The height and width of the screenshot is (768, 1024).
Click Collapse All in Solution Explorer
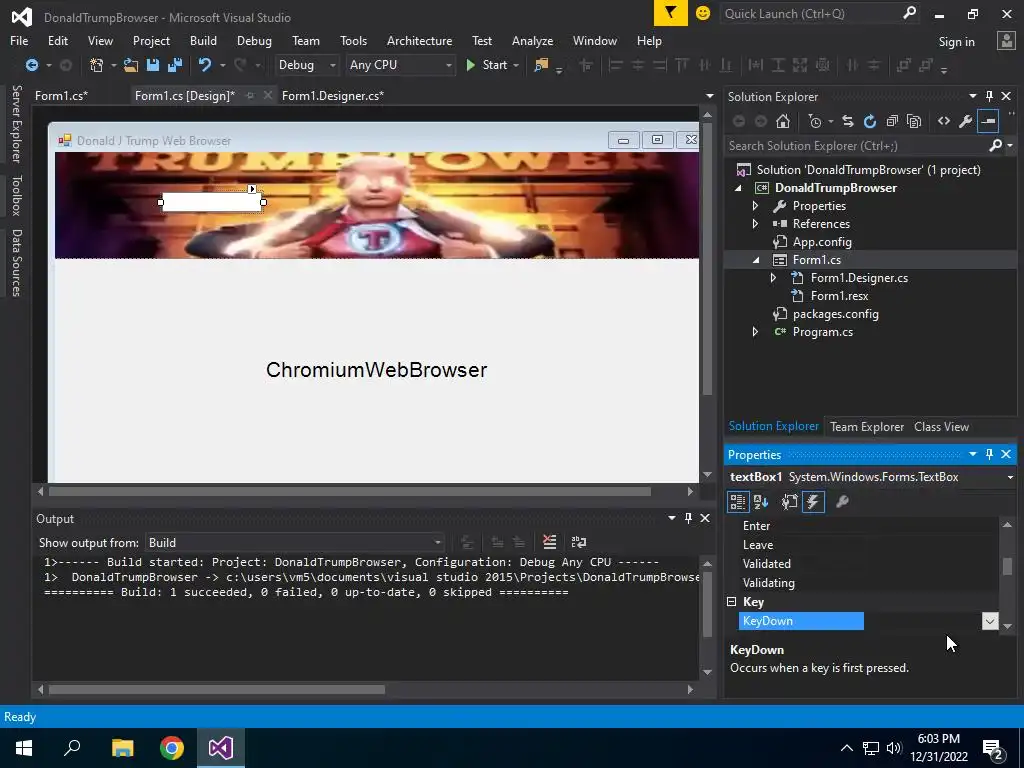click(892, 121)
